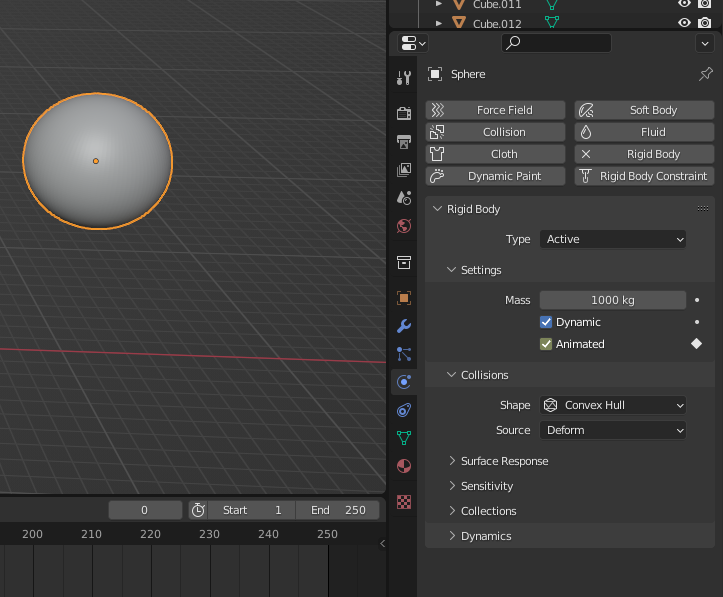
Task: Click frame 220 on the timeline
Action: point(150,534)
